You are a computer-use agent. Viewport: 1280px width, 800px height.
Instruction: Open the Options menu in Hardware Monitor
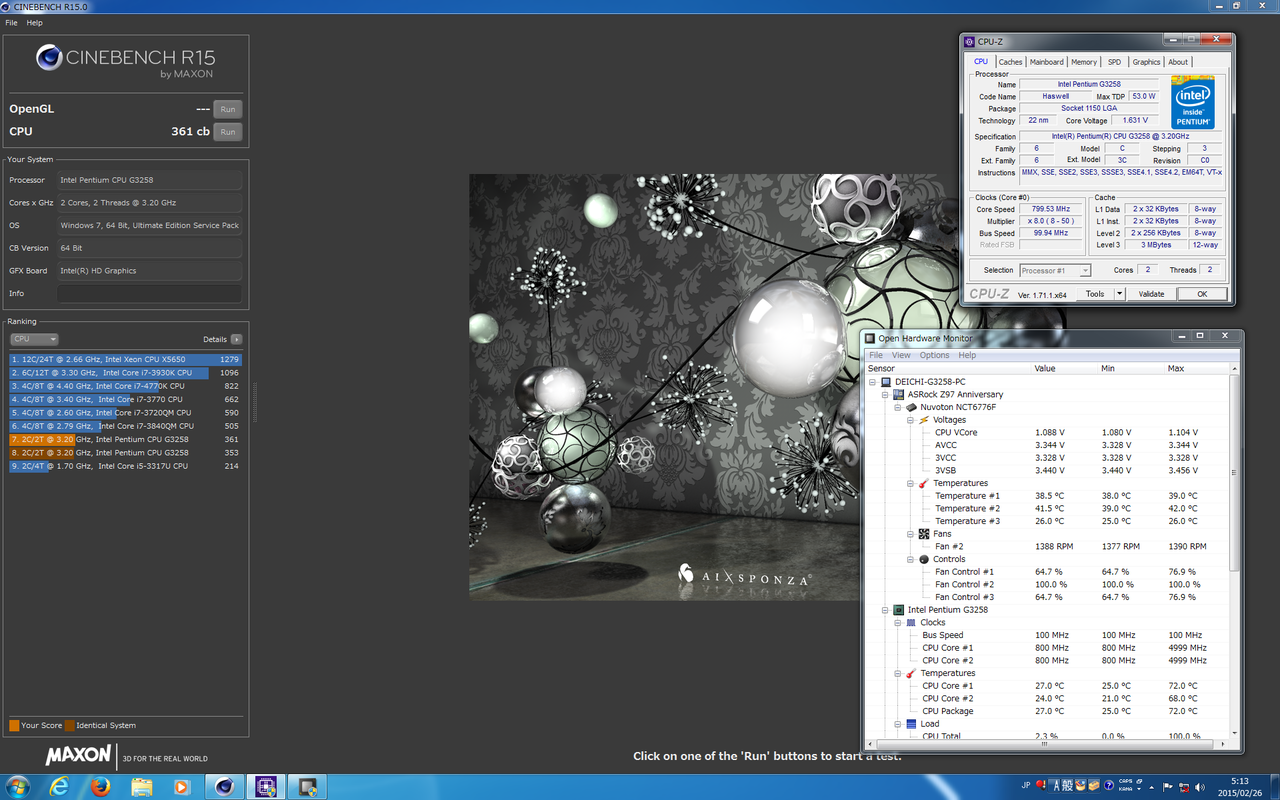click(934, 355)
